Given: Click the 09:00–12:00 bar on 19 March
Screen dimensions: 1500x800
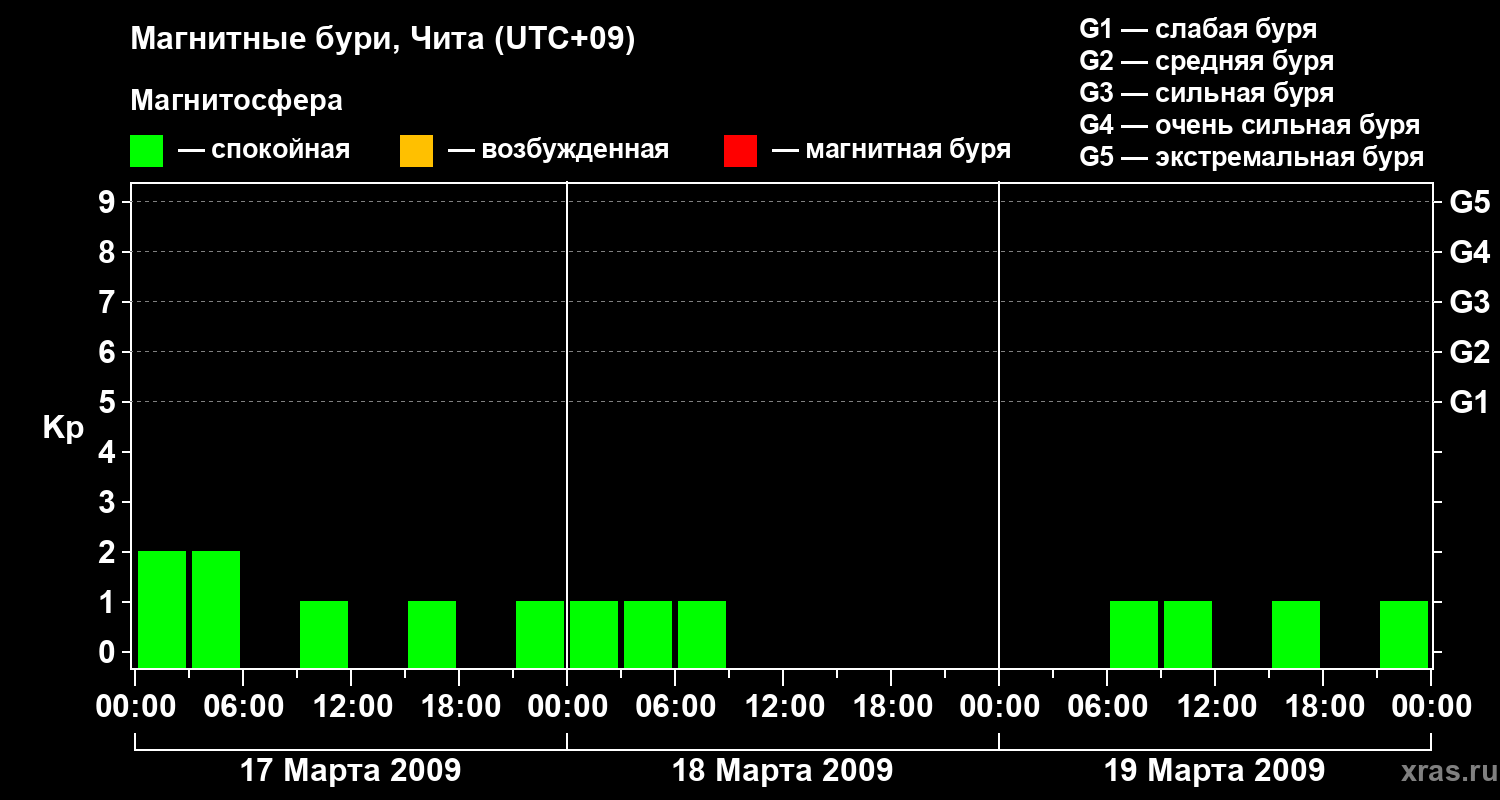Looking at the screenshot, I should coord(1188,634).
